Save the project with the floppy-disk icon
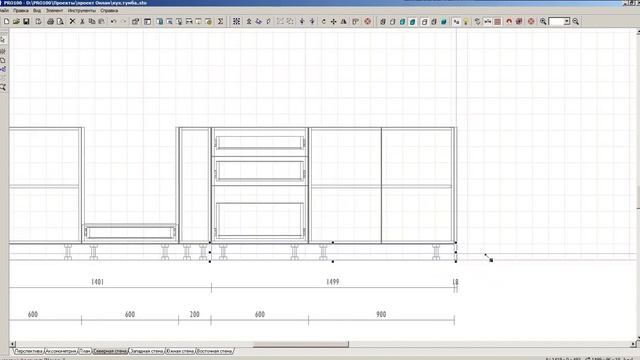 (26, 21)
